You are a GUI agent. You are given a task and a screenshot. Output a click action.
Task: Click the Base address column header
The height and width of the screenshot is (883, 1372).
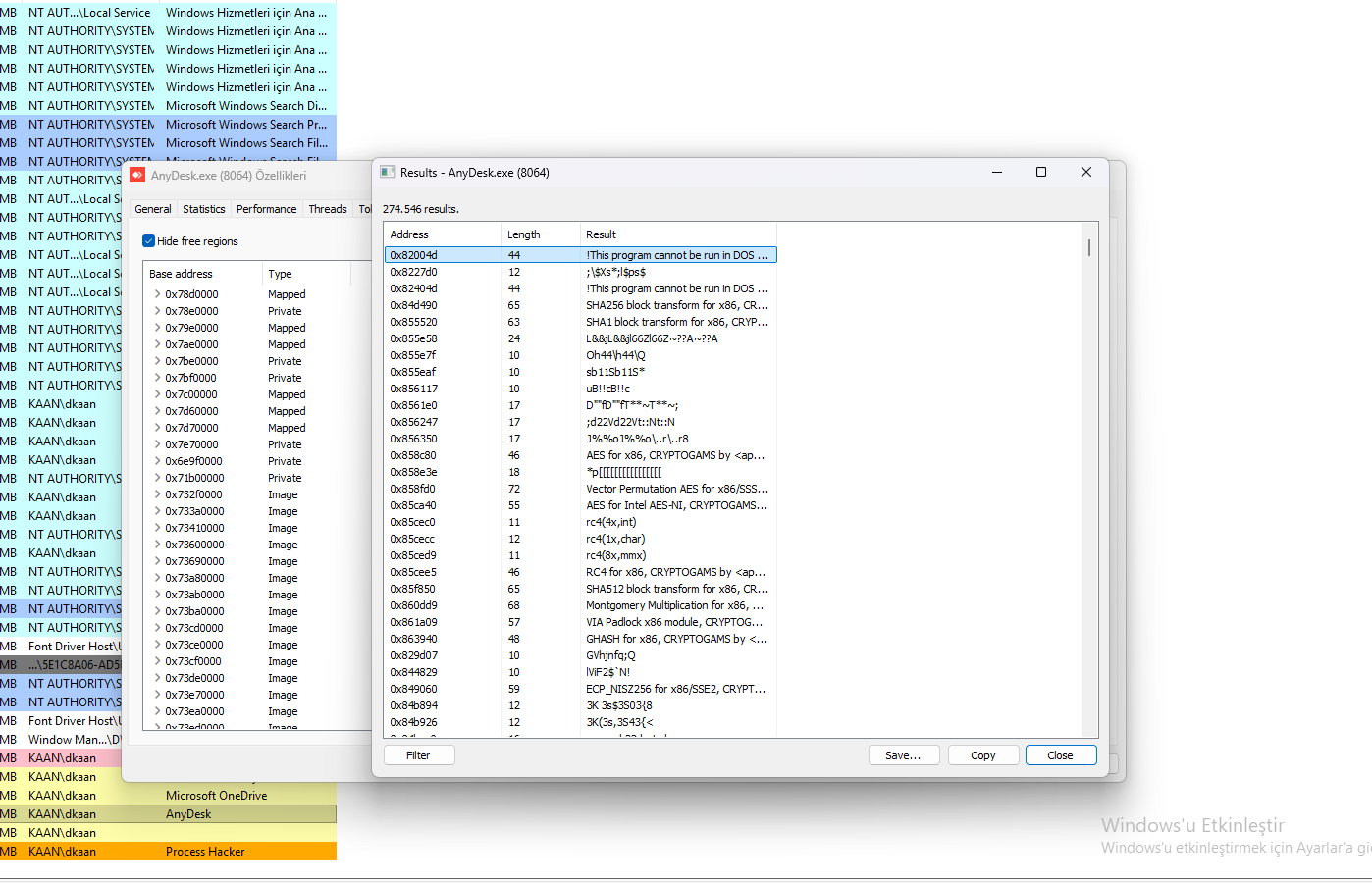pos(203,274)
